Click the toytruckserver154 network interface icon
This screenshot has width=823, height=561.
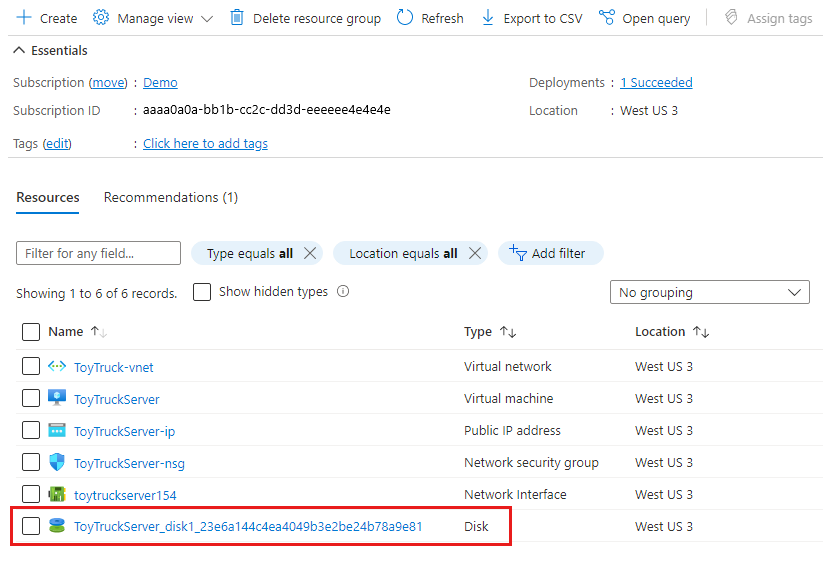pos(57,494)
